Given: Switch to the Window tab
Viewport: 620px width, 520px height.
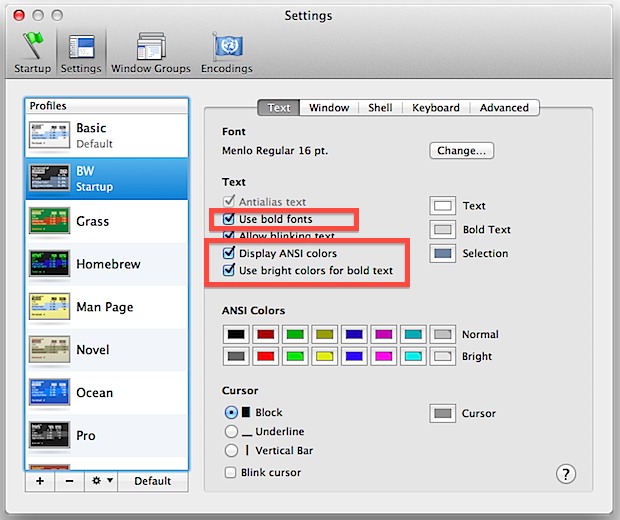Looking at the screenshot, I should pos(329,108).
